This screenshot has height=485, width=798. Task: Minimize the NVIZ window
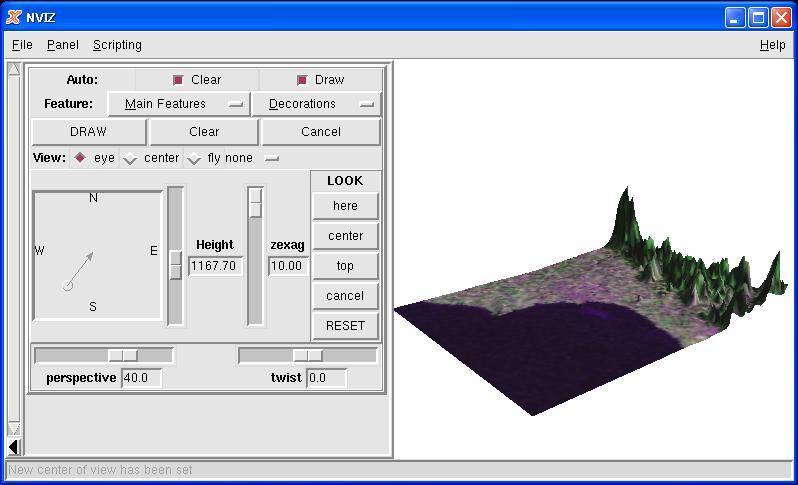tap(735, 18)
